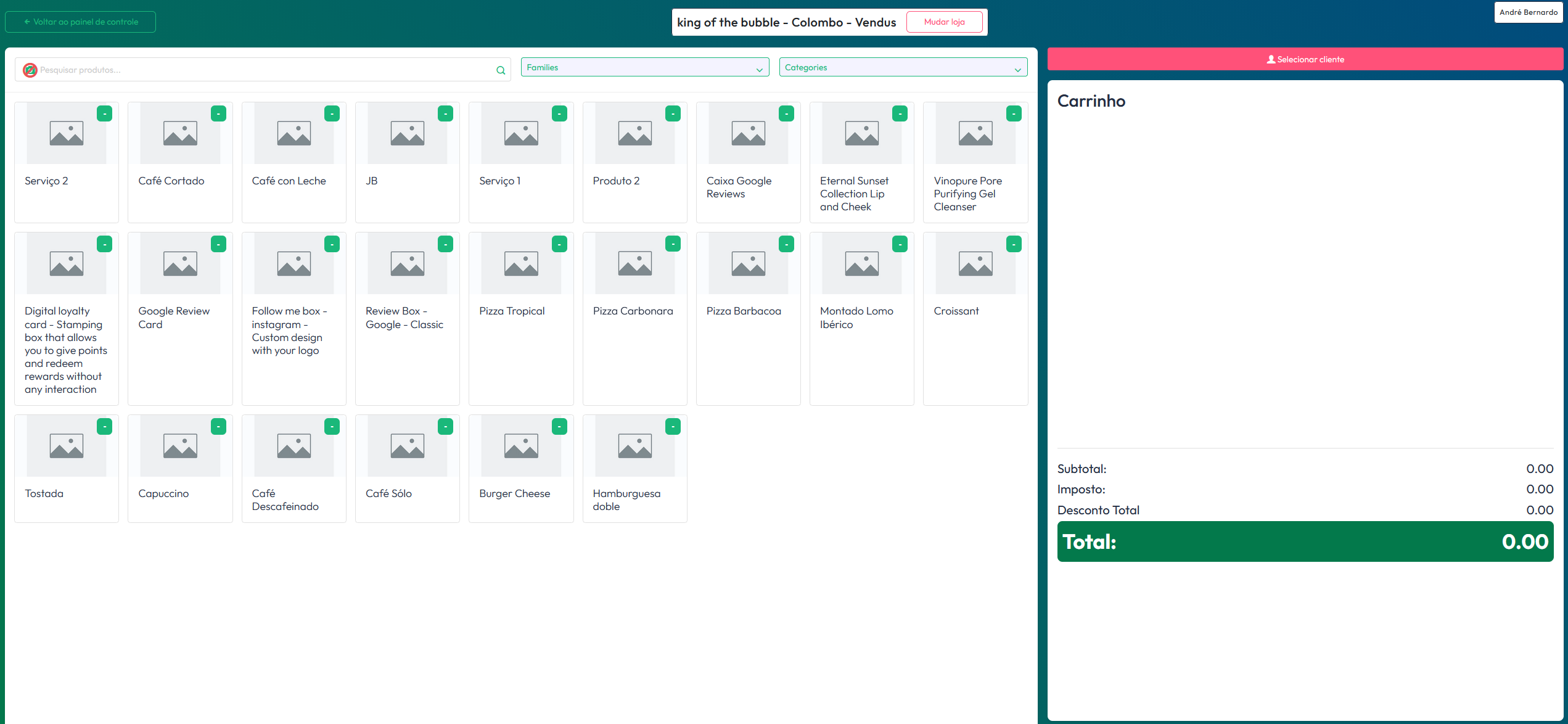Click green badge on Café Cortado card
This screenshot has height=724, width=1568.
(218, 114)
